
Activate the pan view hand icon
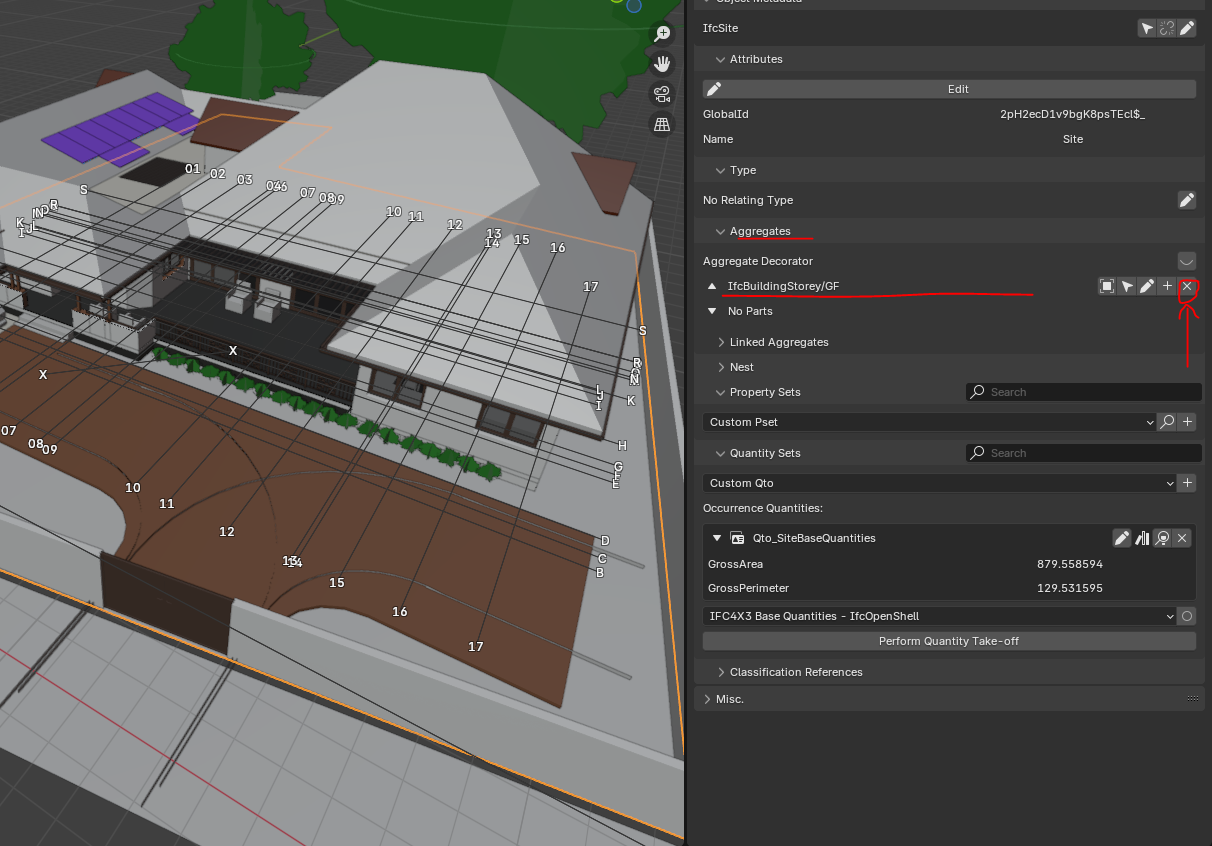(x=662, y=64)
